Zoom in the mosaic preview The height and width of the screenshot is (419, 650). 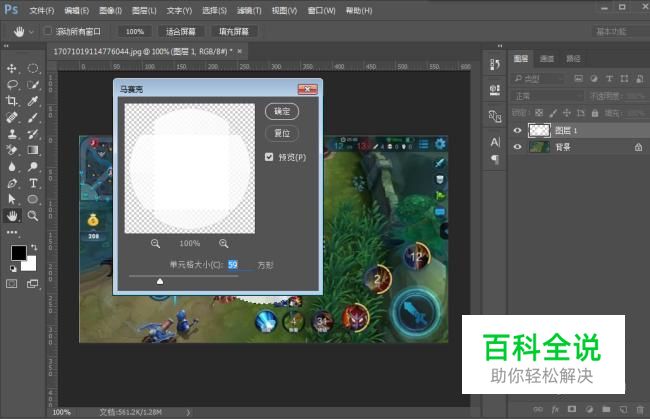pyautogui.click(x=223, y=244)
